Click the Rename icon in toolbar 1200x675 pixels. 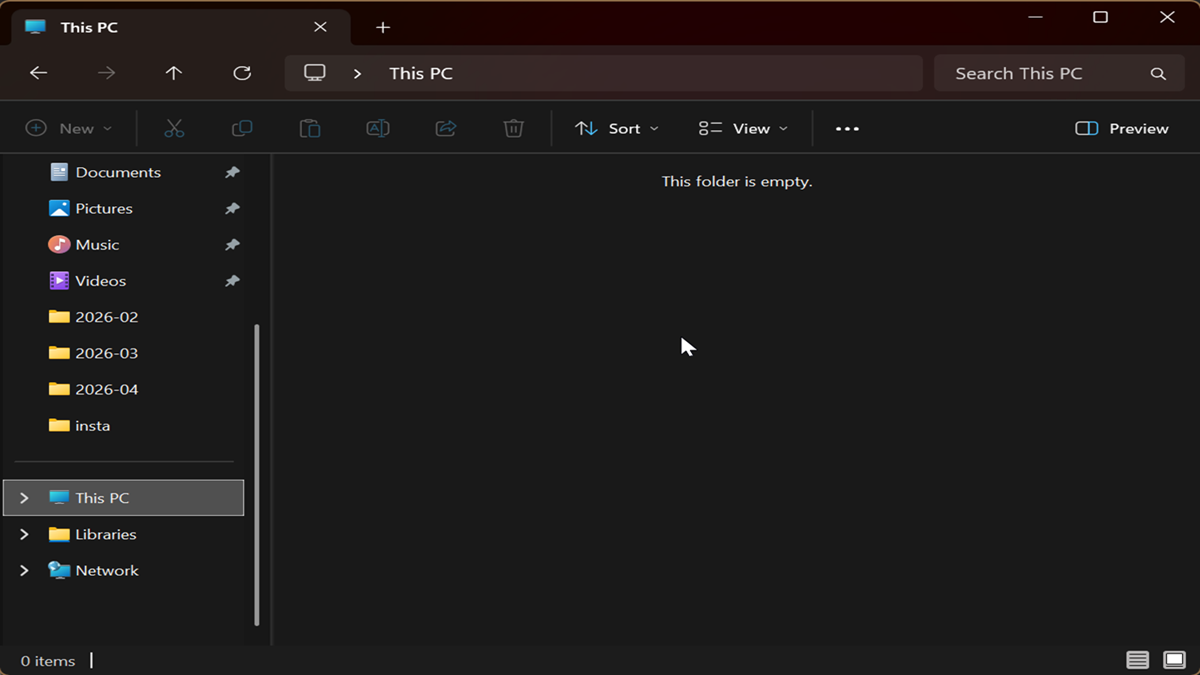[378, 128]
